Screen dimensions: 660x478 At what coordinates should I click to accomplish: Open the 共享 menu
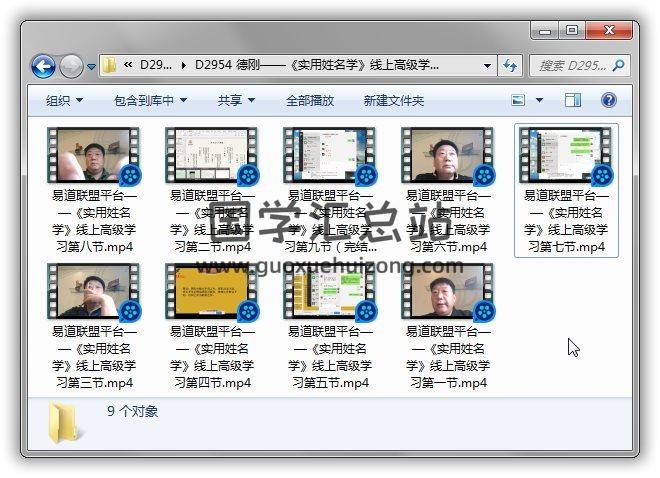[x=236, y=100]
